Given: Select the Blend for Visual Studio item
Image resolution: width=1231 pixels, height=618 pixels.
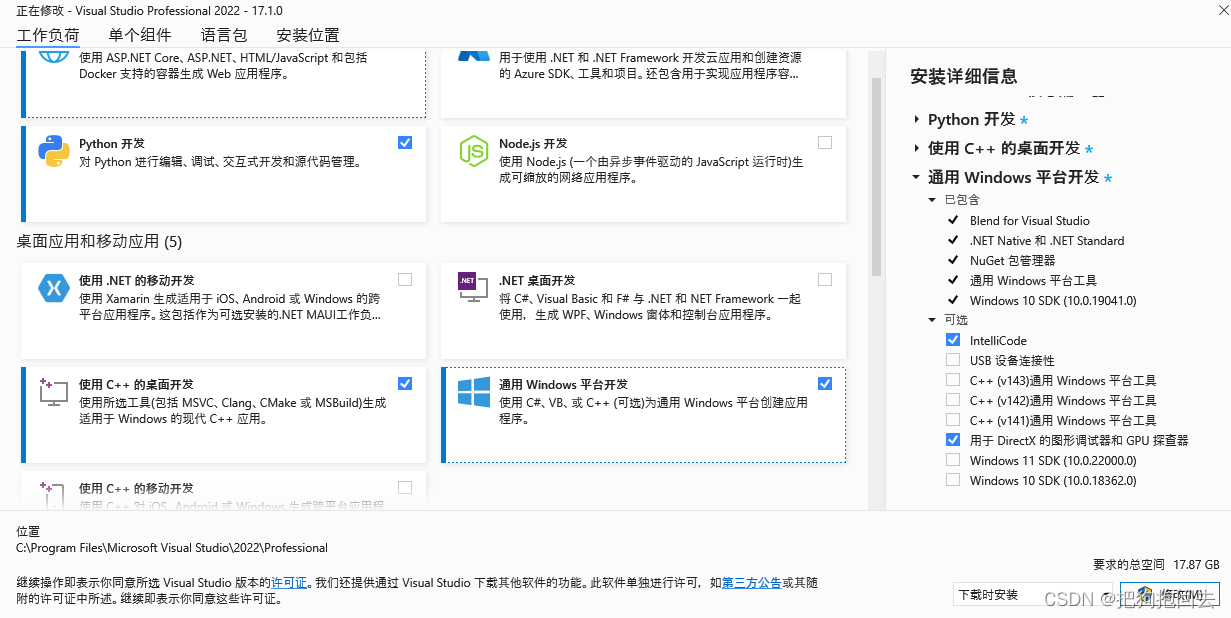Looking at the screenshot, I should (x=1030, y=220).
